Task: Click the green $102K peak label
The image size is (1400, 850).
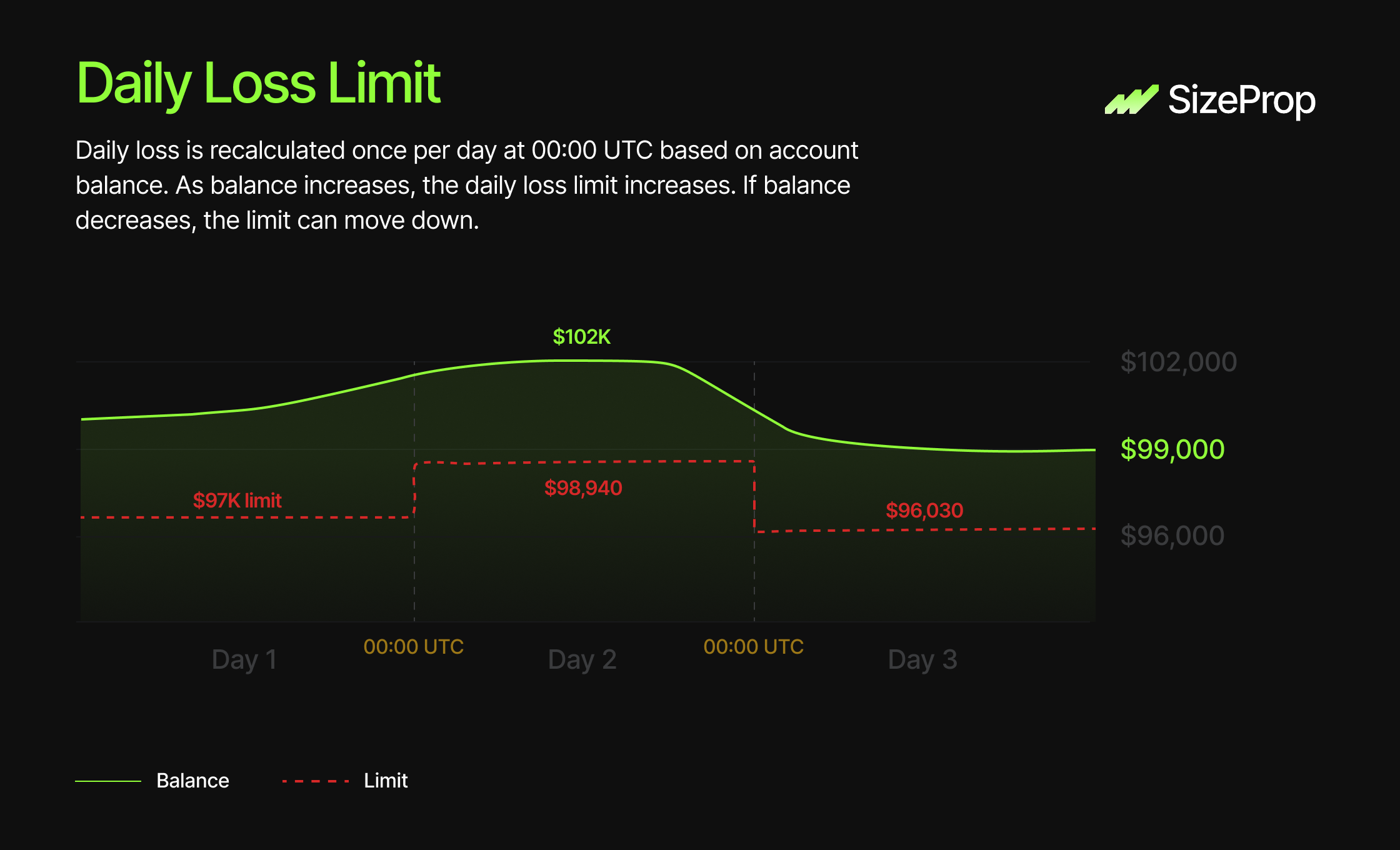Action: click(x=581, y=337)
